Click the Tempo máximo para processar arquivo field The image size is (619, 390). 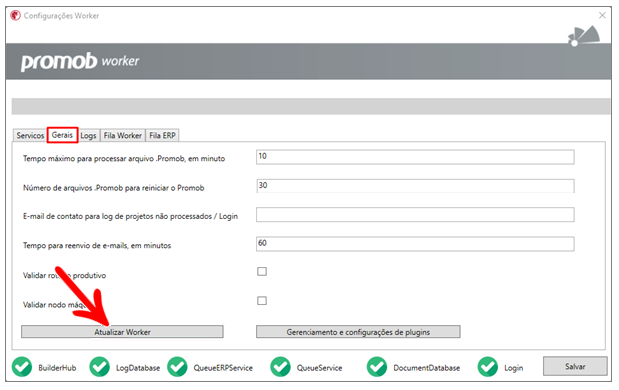pos(415,157)
